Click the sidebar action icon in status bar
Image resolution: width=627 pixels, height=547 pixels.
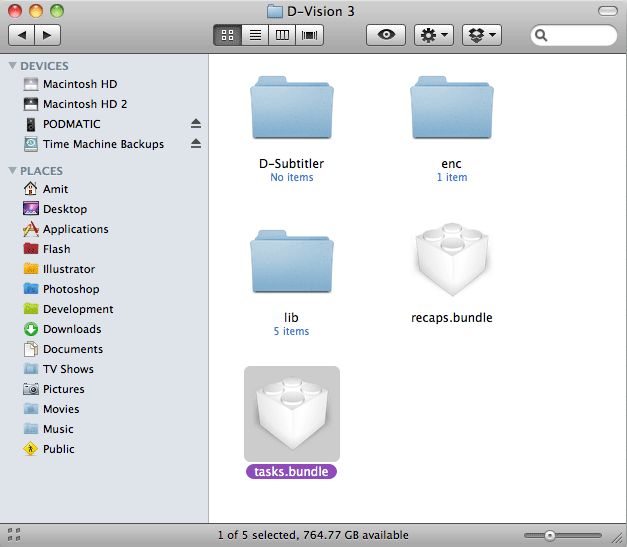(14, 535)
